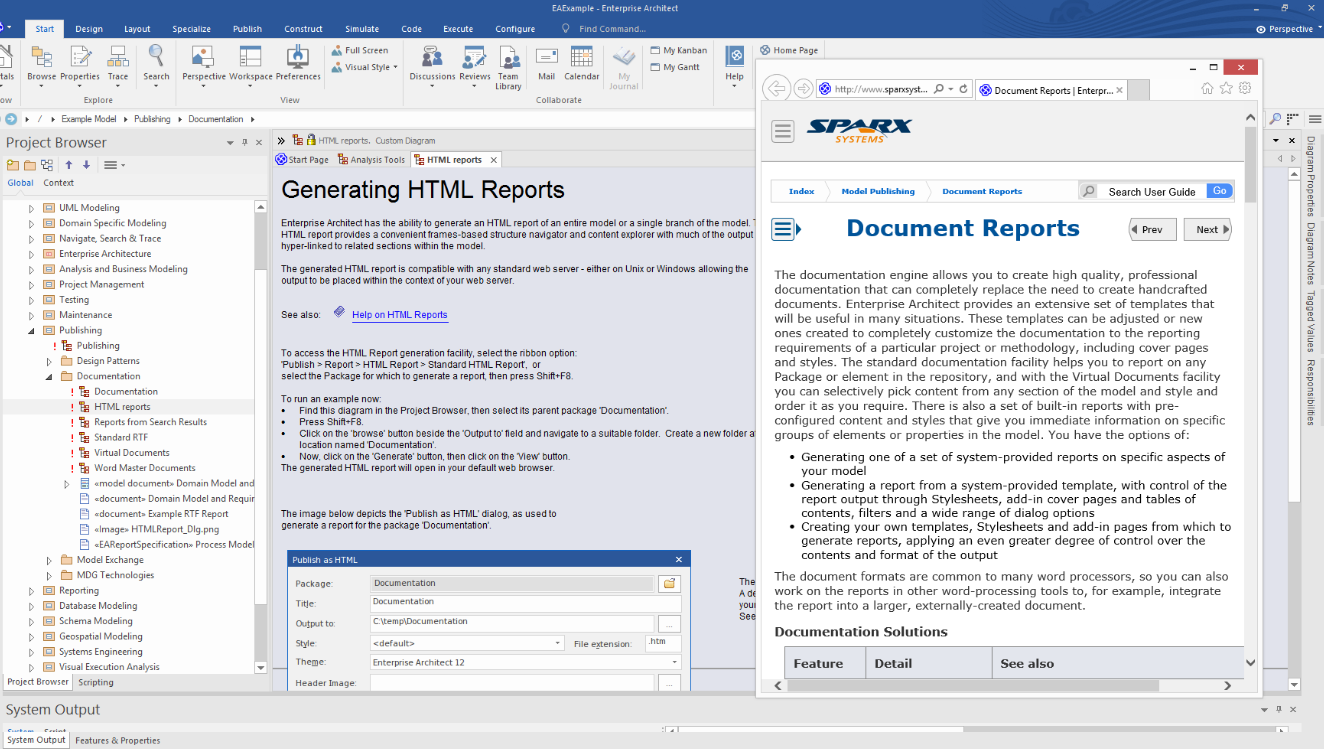Image resolution: width=1324 pixels, height=749 pixels.
Task: Click the Go search button
Action: tap(1219, 191)
